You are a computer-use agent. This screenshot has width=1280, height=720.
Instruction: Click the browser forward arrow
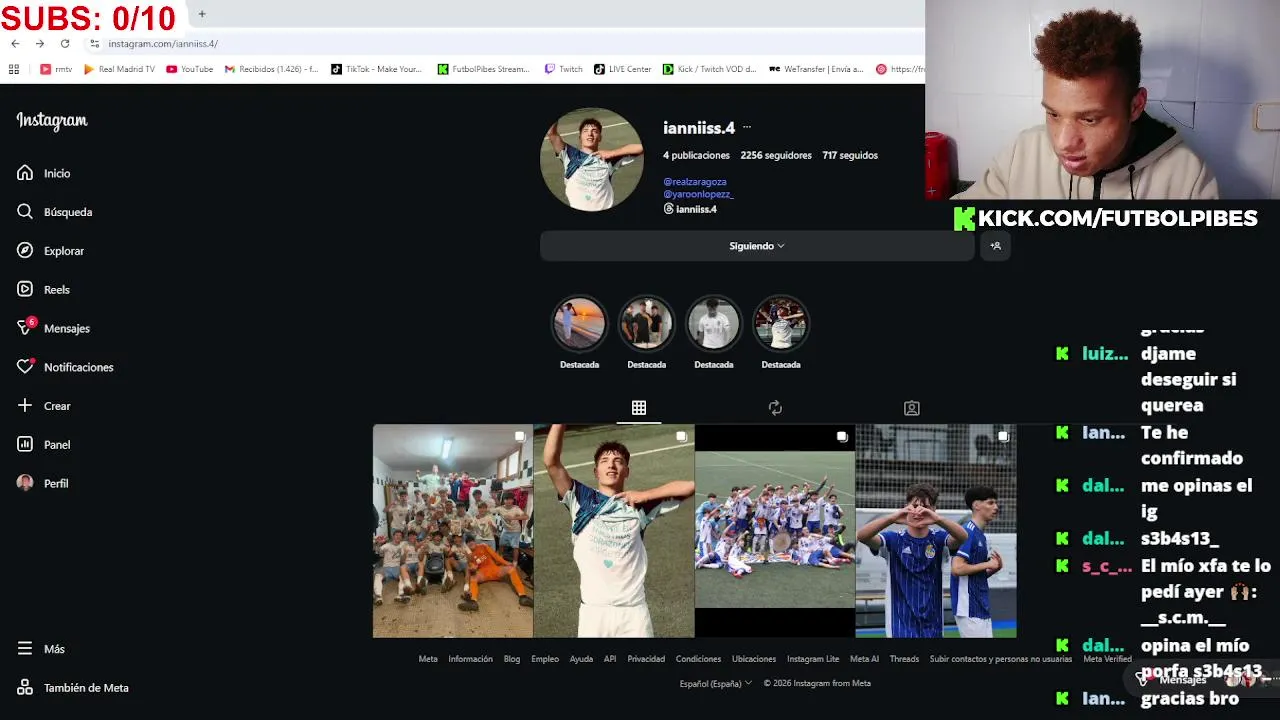pos(40,43)
